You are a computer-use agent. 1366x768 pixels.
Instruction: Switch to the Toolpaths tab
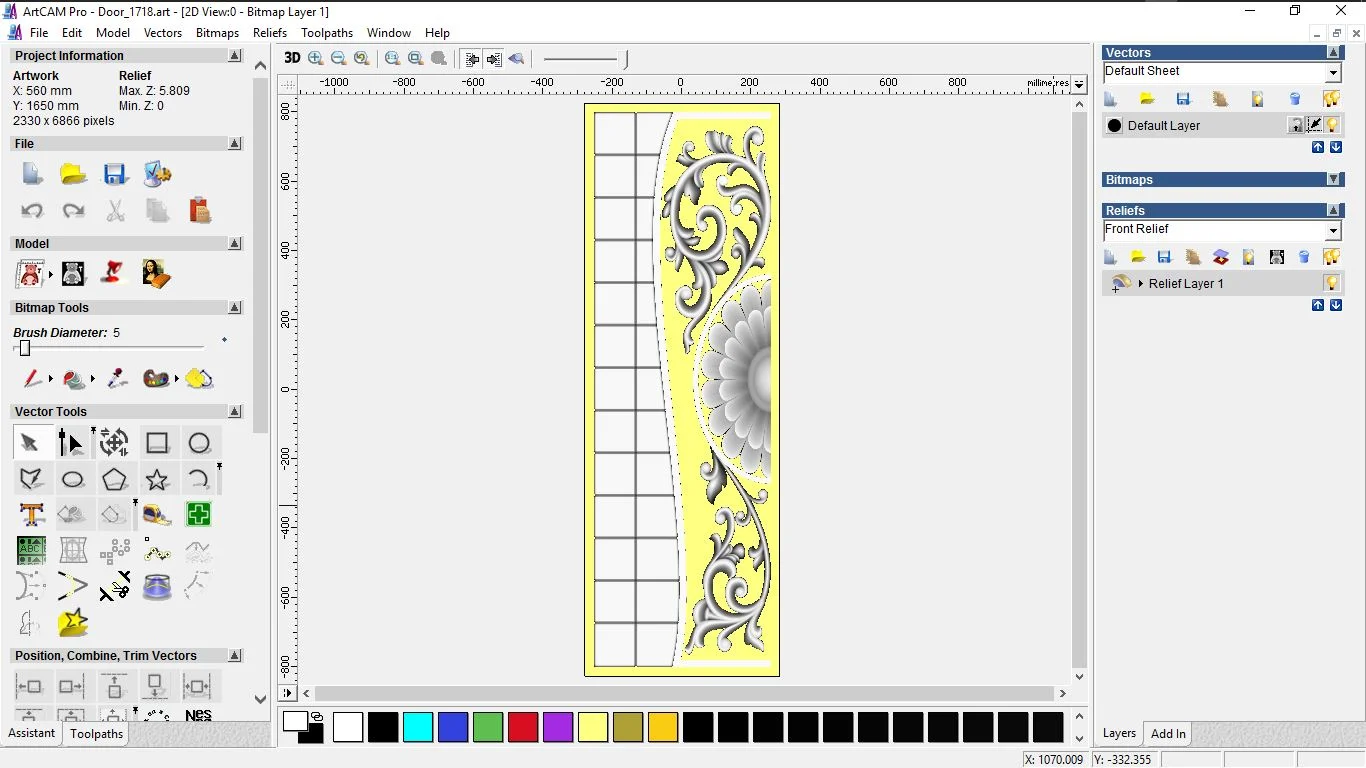pos(96,734)
